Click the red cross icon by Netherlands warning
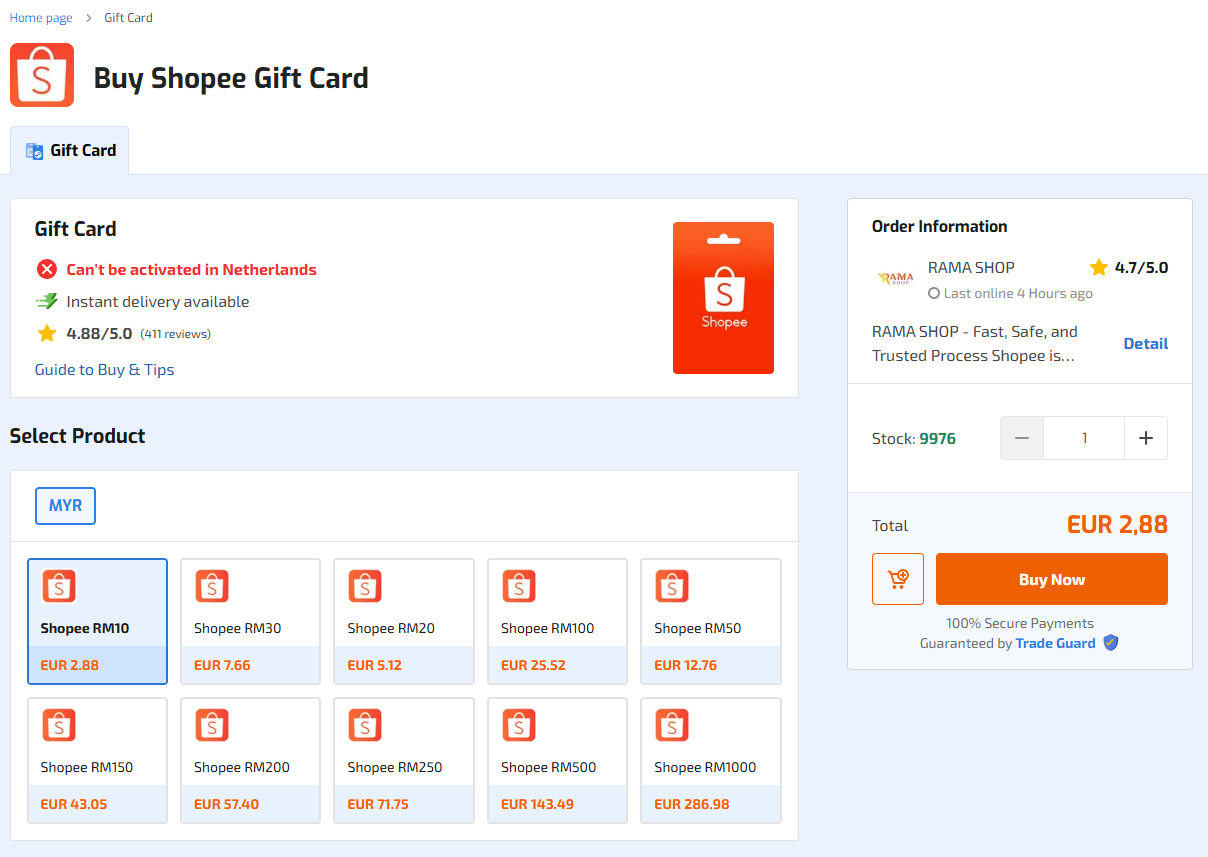 pyautogui.click(x=47, y=269)
